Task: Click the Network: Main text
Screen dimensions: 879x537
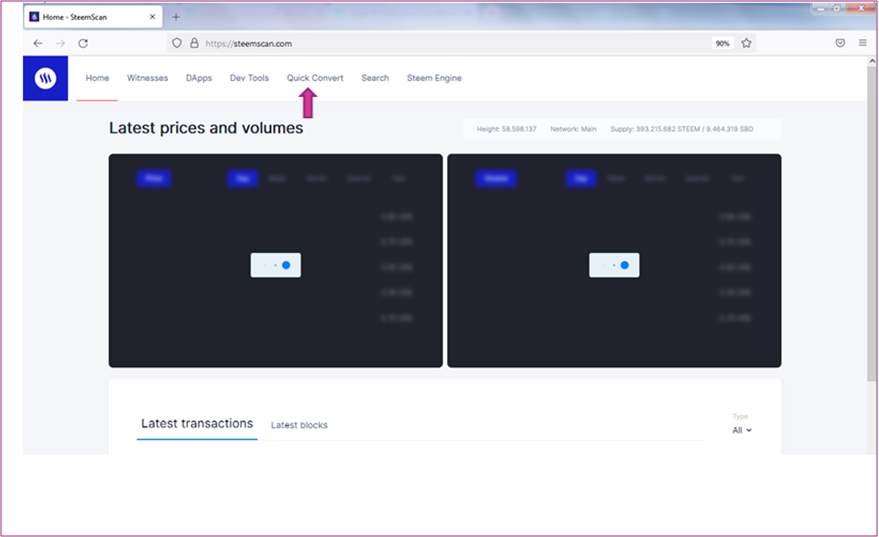Action: coord(573,129)
